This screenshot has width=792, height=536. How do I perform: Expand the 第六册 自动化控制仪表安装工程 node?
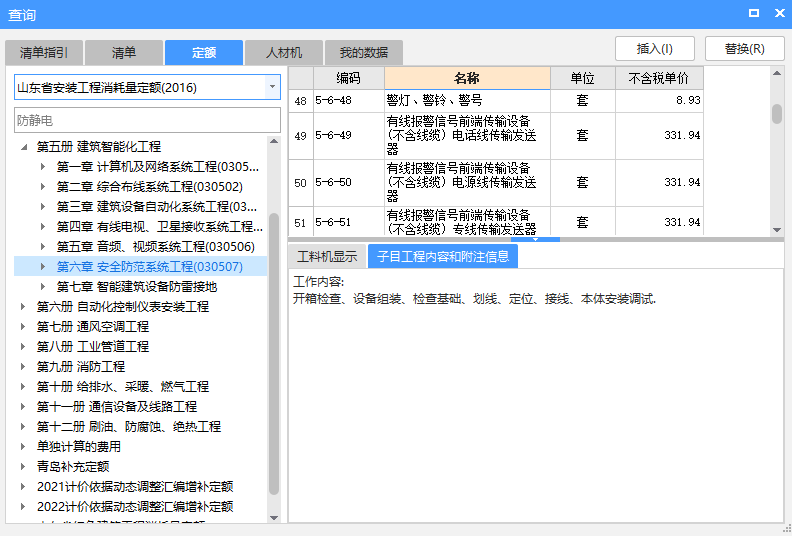[23, 307]
